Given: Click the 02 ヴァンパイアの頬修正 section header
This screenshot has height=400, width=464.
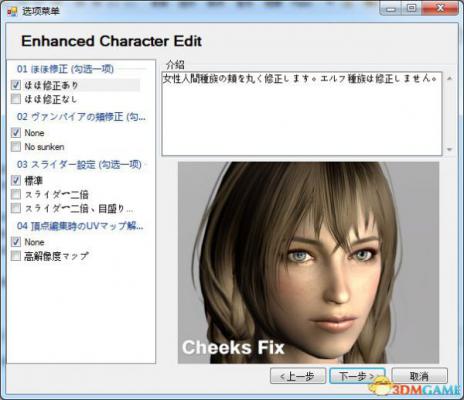Looking at the screenshot, I should pos(81,117).
